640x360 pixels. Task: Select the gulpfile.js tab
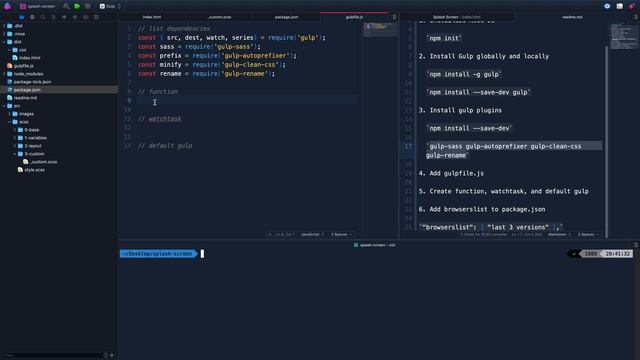[x=354, y=17]
